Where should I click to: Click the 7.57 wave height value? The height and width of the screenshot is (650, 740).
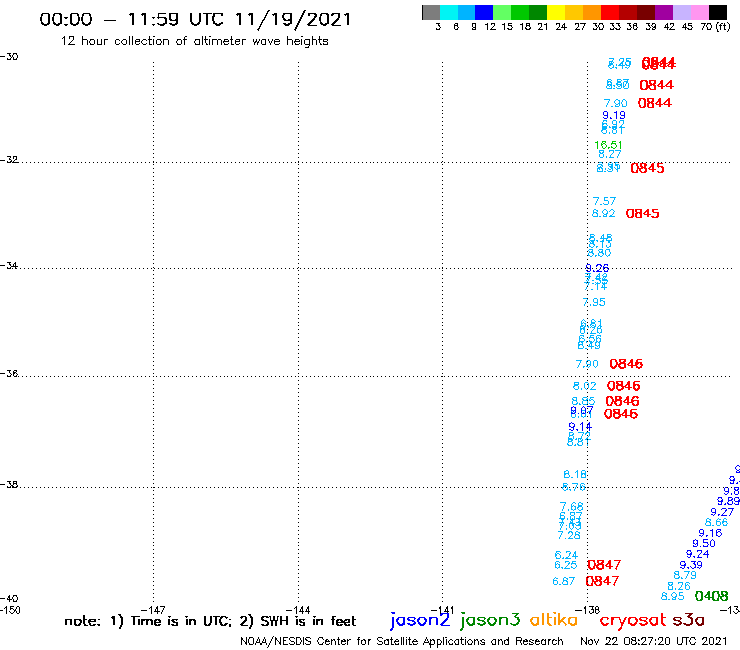[605, 201]
